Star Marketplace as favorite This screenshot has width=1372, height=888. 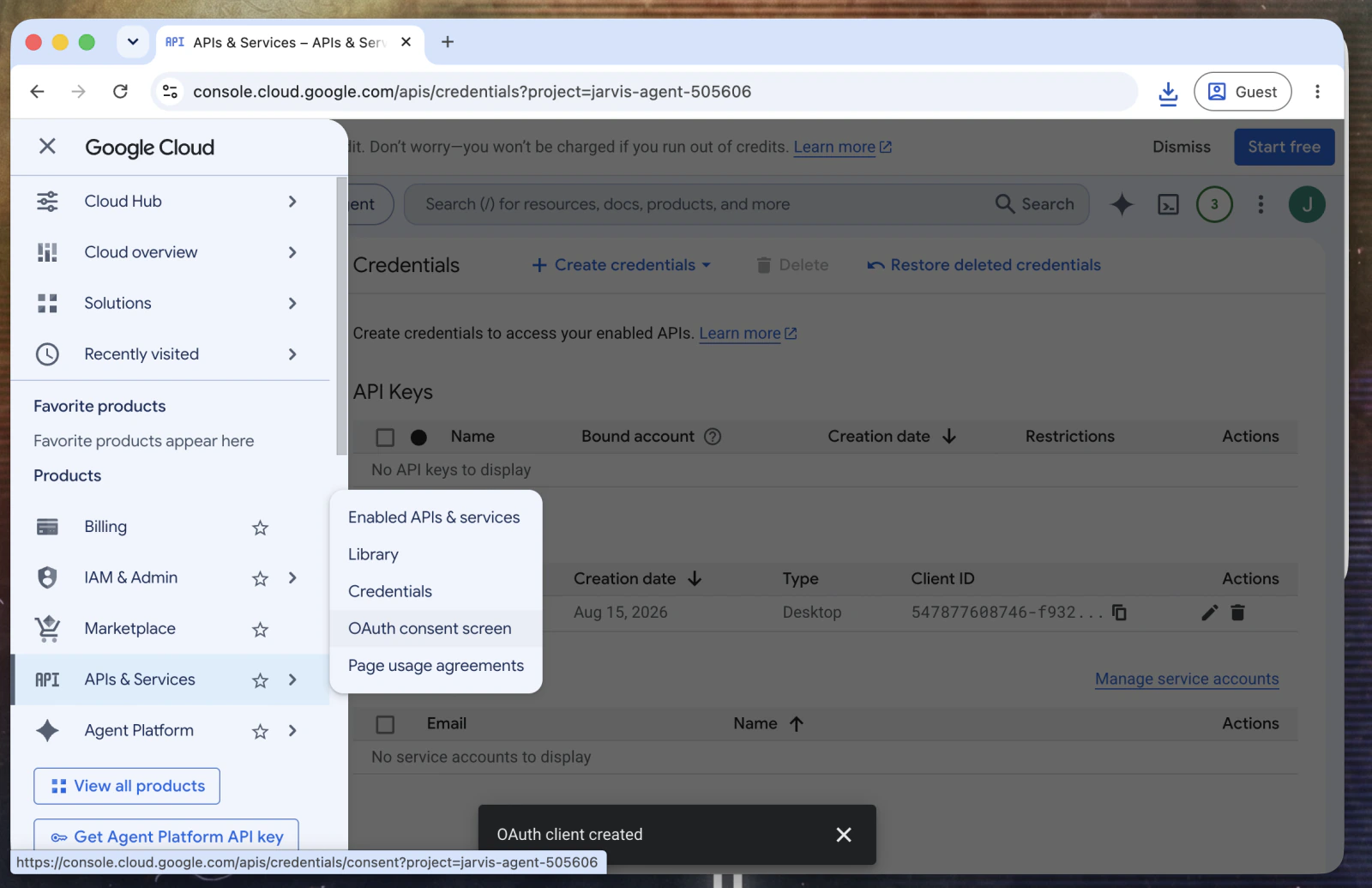point(260,630)
